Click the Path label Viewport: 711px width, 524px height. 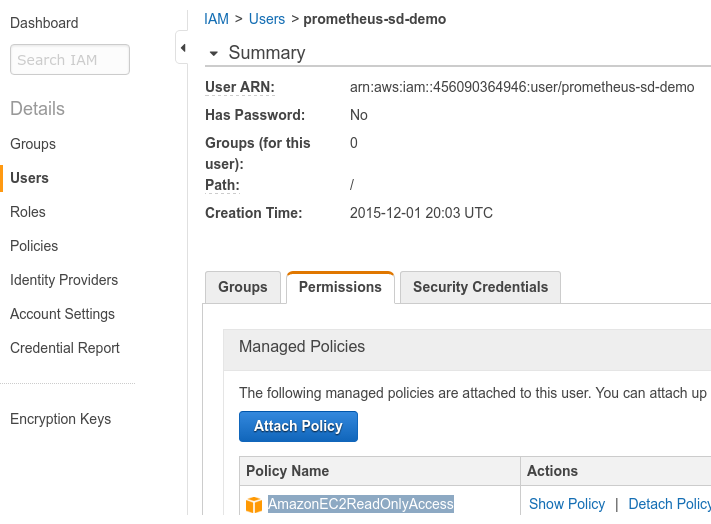[x=222, y=185]
